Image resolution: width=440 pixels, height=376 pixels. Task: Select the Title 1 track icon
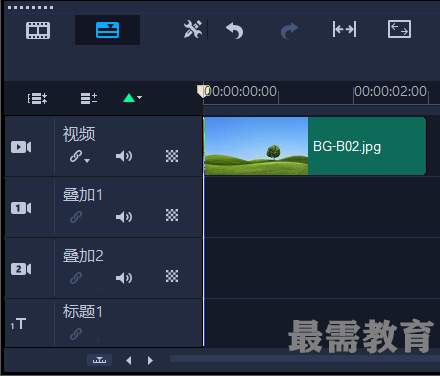[x=18, y=324]
